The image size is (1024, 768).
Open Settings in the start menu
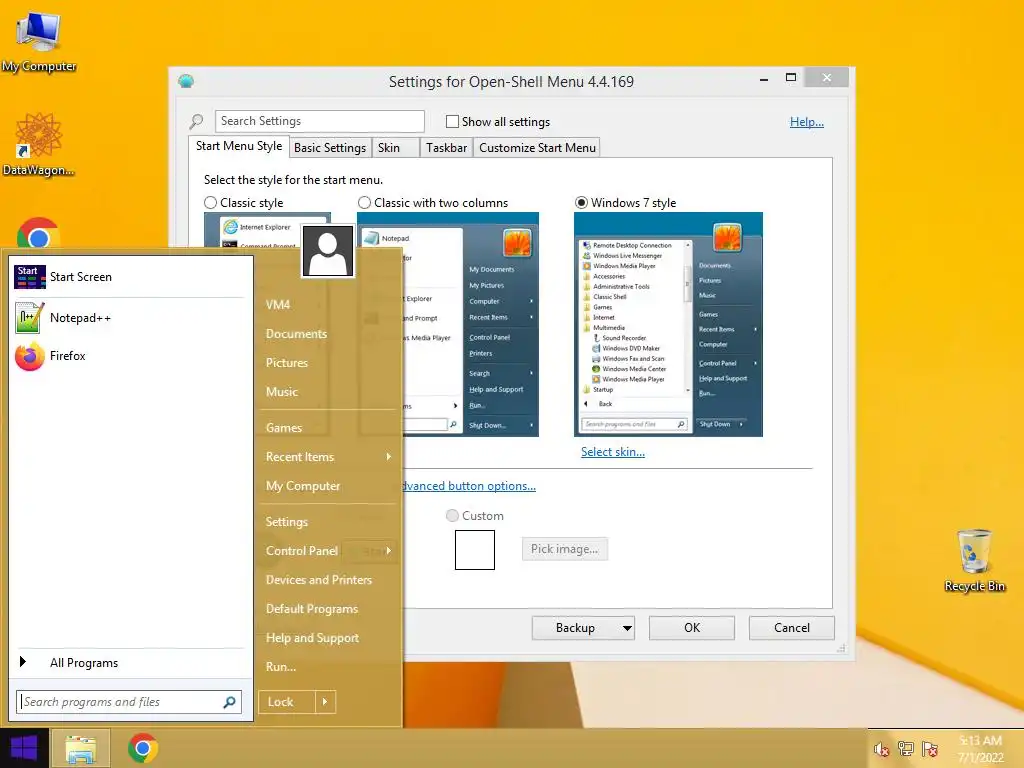coord(287,522)
